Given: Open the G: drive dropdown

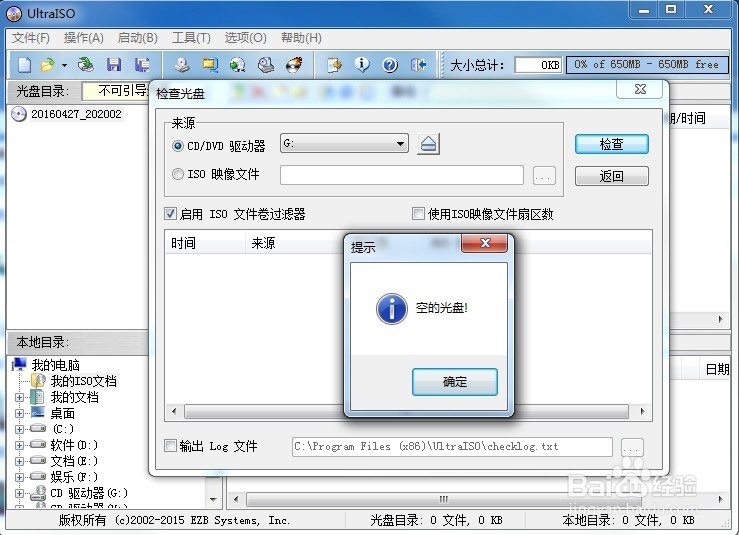Looking at the screenshot, I should tap(344, 143).
